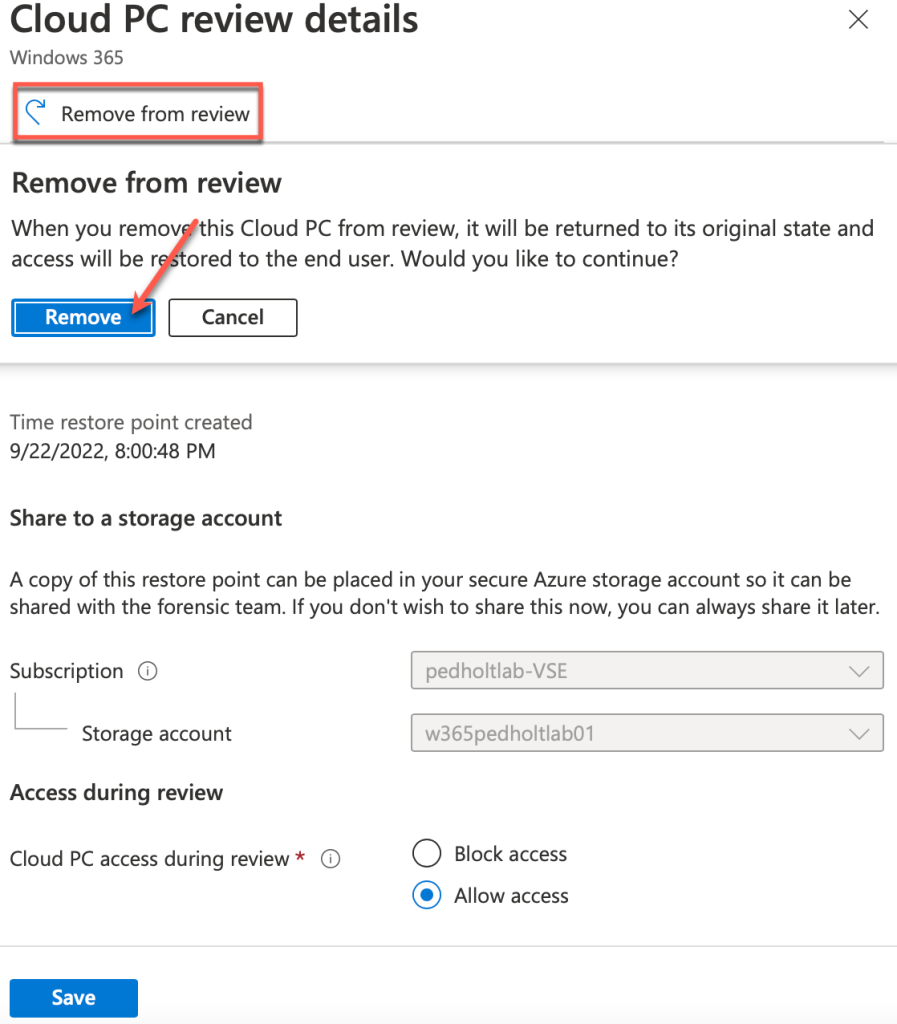The image size is (897, 1024).
Task: Click the Subscription info icon
Action: pyautogui.click(x=148, y=671)
